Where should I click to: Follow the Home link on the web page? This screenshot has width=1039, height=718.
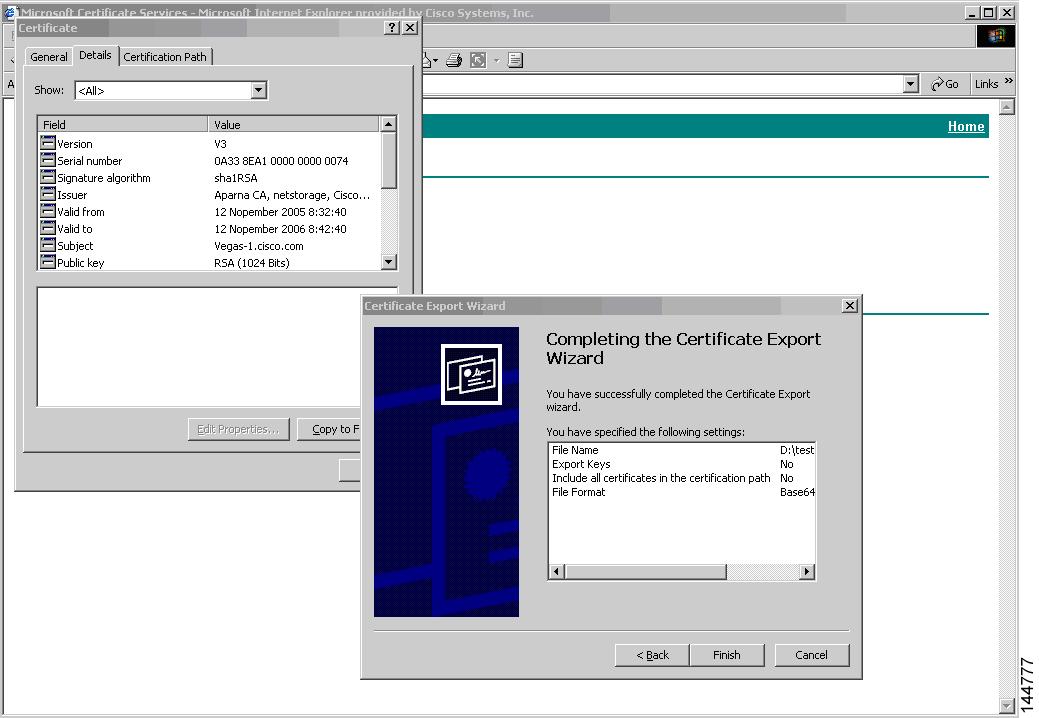[x=966, y=126]
